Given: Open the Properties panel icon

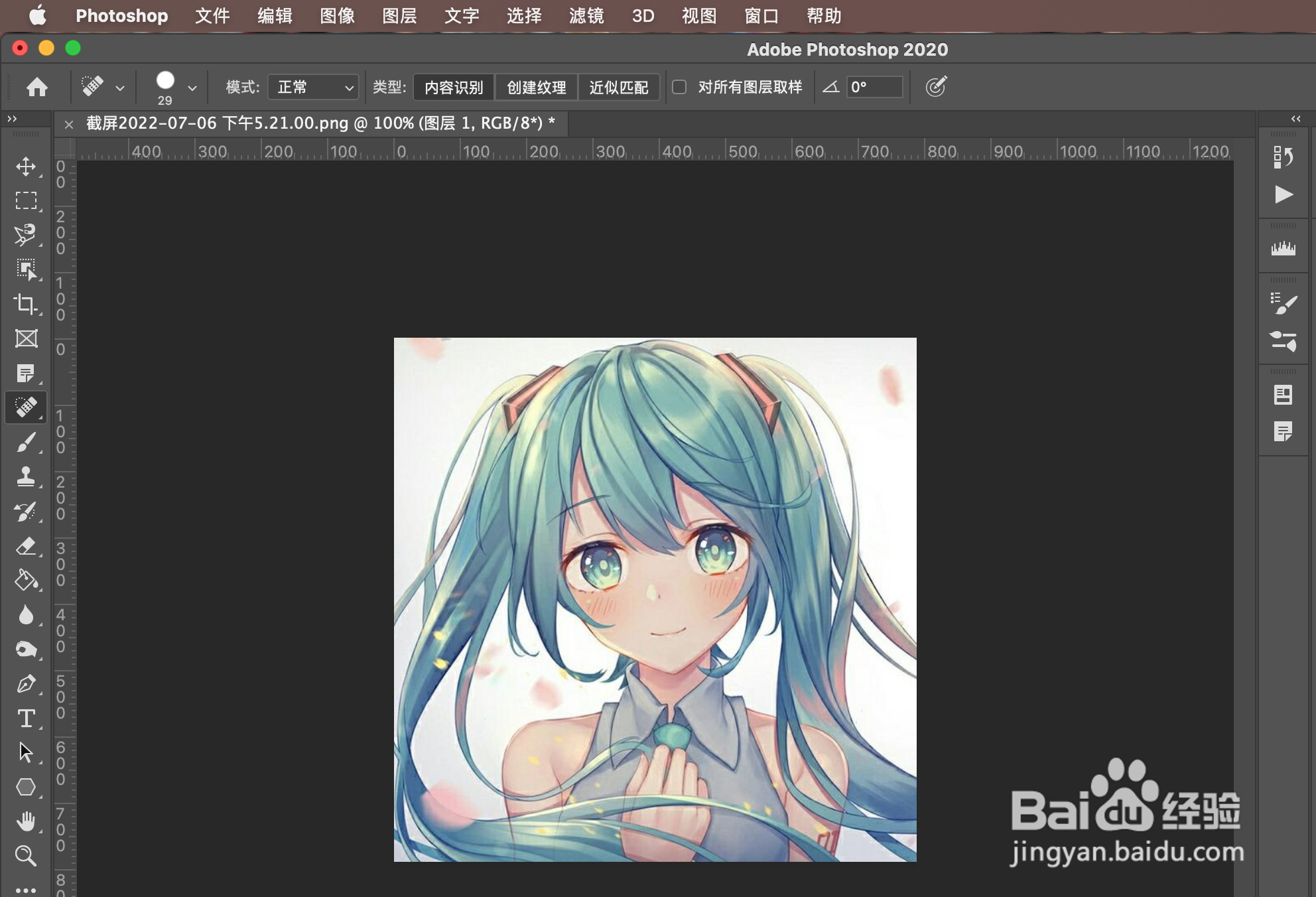Looking at the screenshot, I should 1283,395.
